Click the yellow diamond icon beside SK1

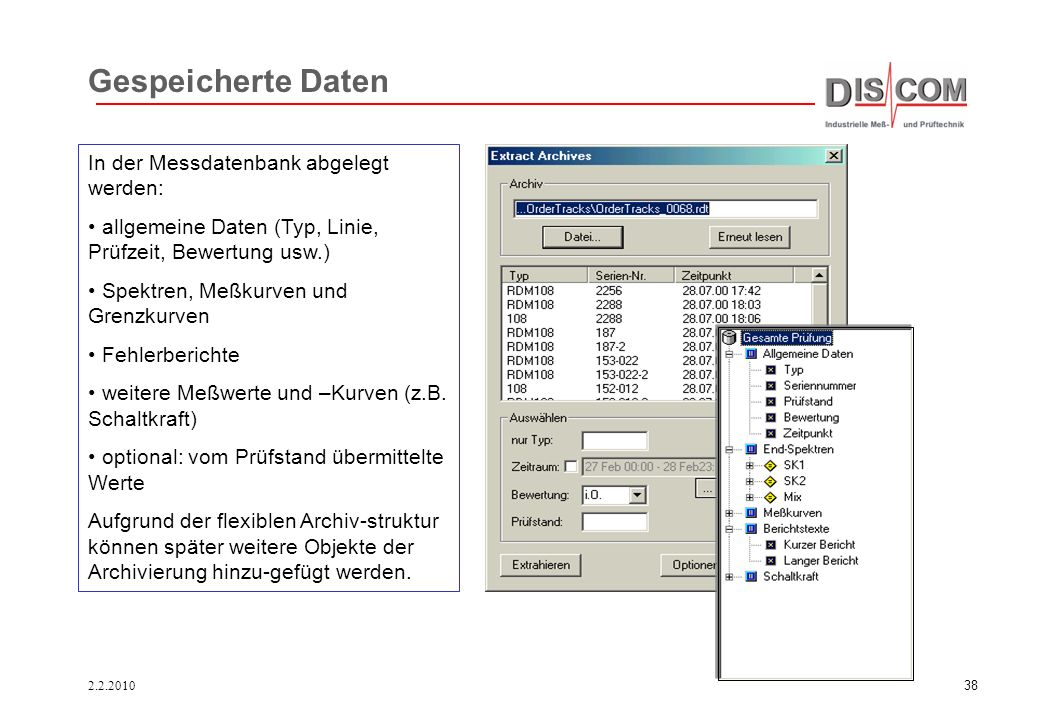click(770, 465)
